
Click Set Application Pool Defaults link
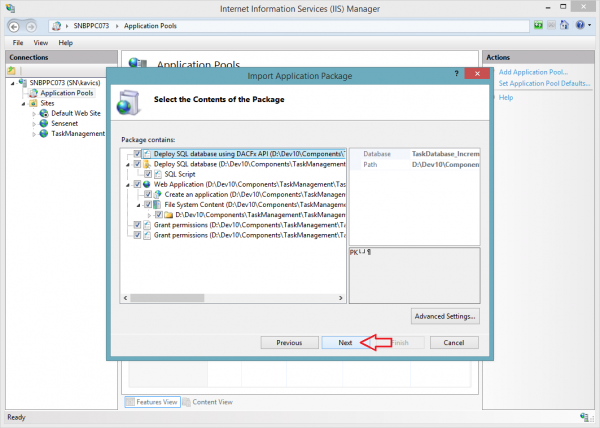point(544,83)
